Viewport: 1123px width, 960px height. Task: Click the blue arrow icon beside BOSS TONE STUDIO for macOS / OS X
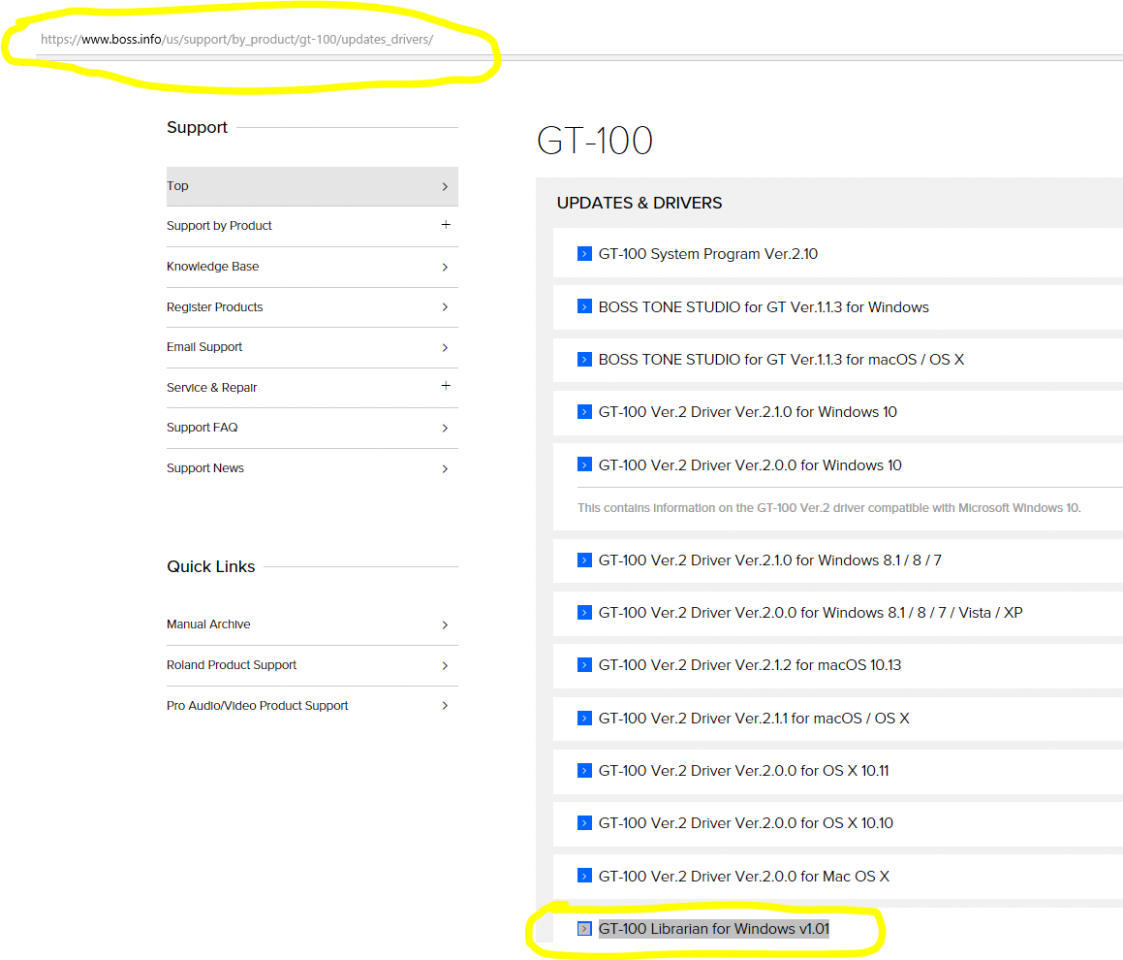click(x=584, y=359)
